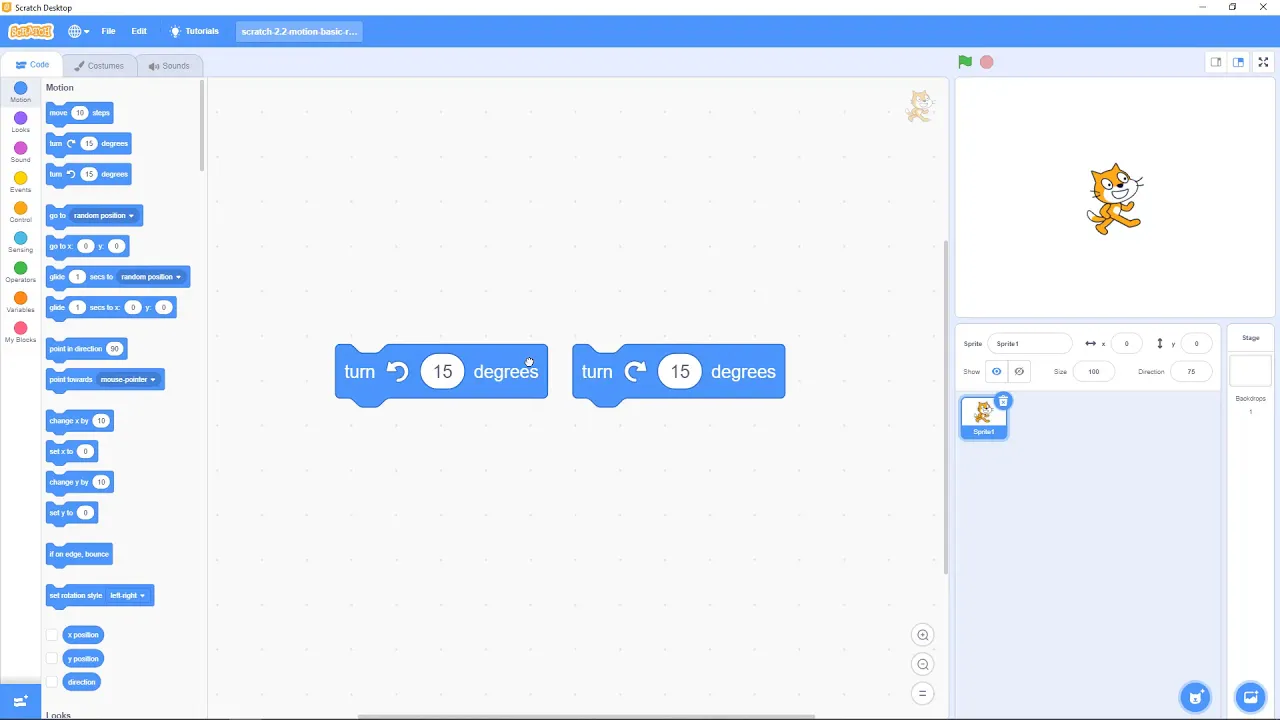Select the Sensing category

(20, 243)
